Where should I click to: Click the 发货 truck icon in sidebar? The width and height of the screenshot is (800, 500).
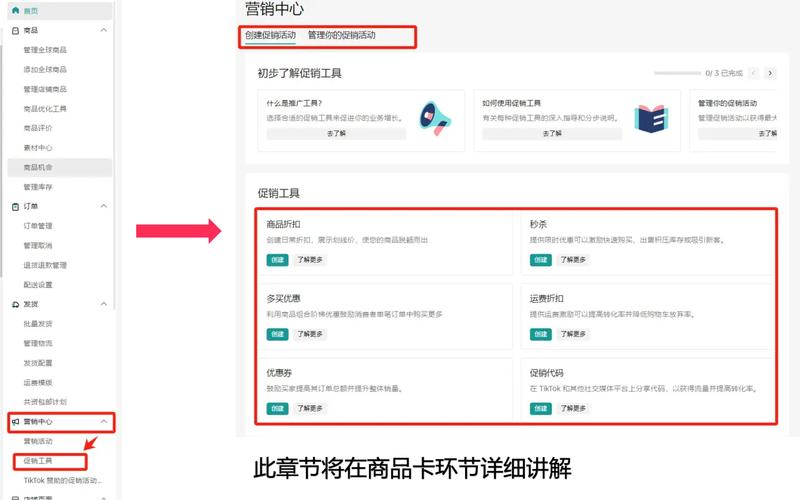pyautogui.click(x=15, y=305)
